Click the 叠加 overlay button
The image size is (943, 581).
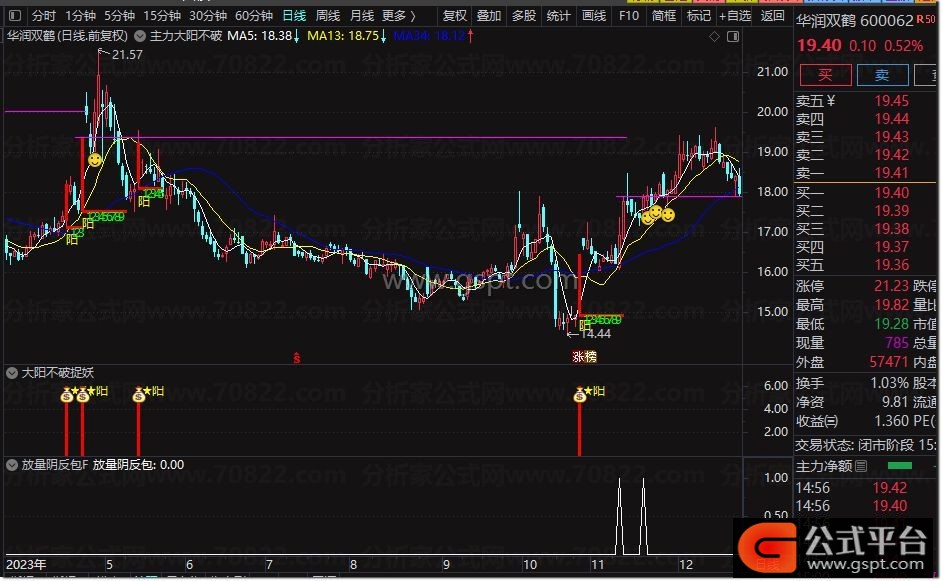[489, 16]
